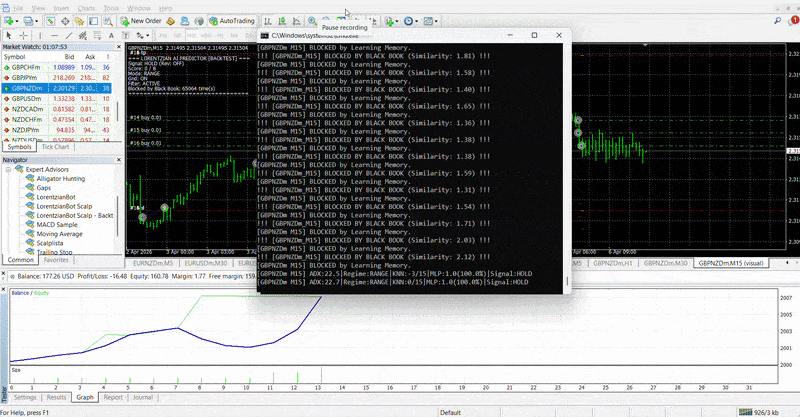Switch to the Favorites tab in Navigator
800x417 pixels.
pos(56,260)
